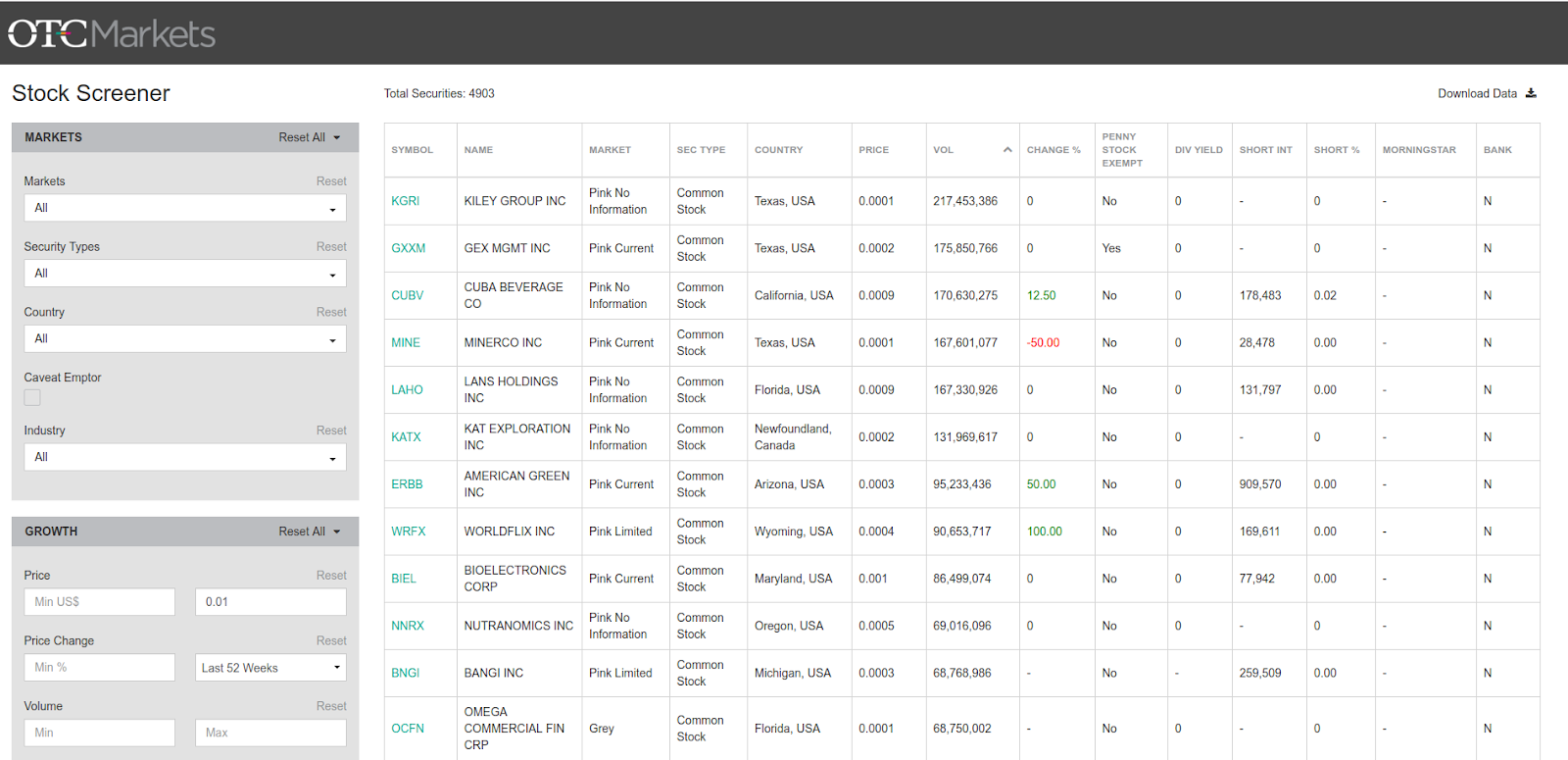Sort the table by the MARKET column
The image size is (1568, 760).
click(610, 150)
